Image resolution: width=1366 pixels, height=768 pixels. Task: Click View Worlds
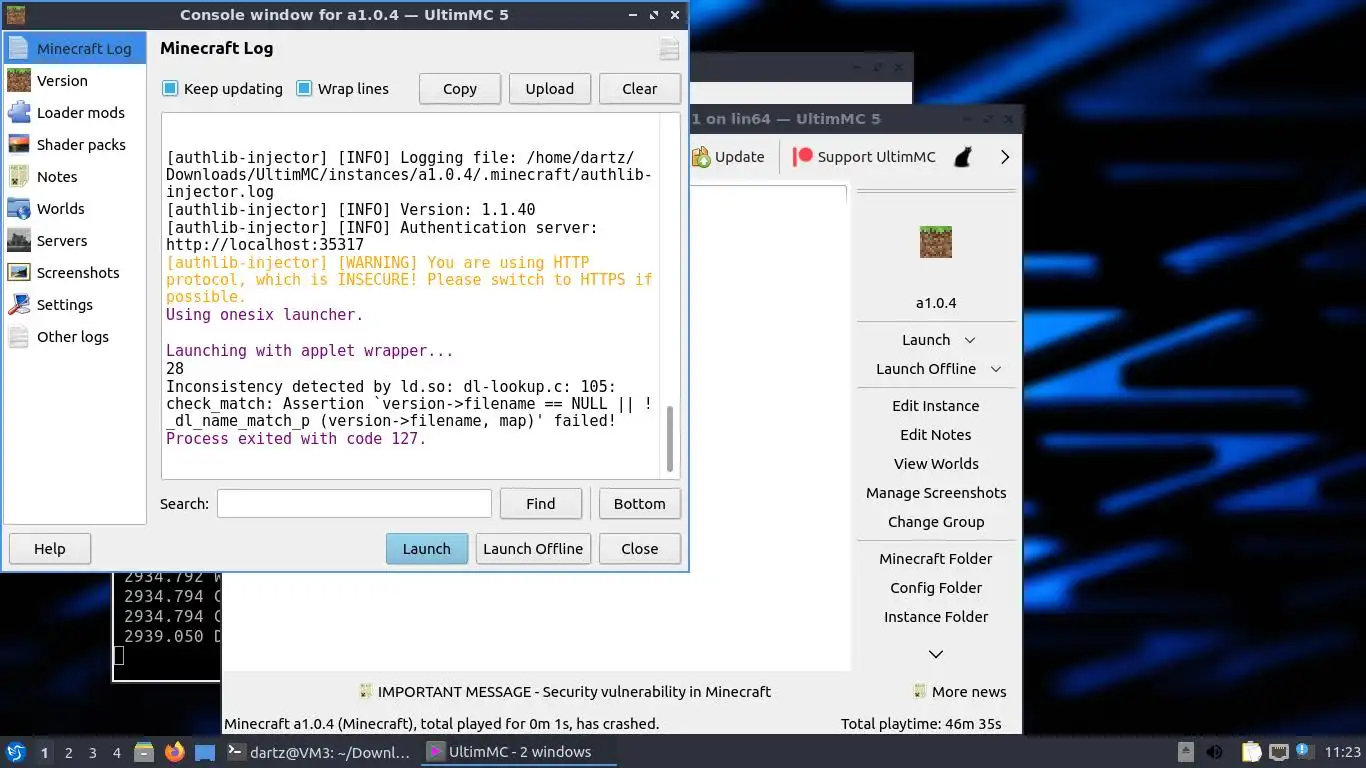[x=936, y=463]
